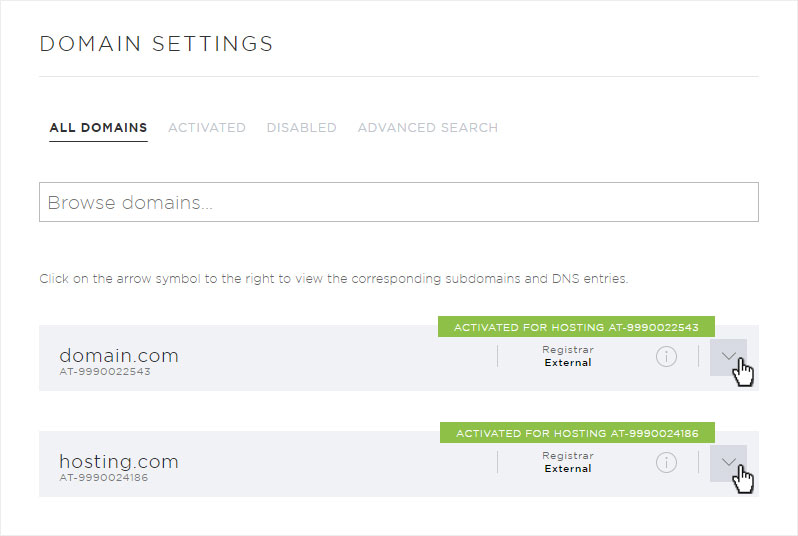This screenshot has height=536, width=798.
Task: Click the hosting.com domain name
Action: click(x=119, y=461)
